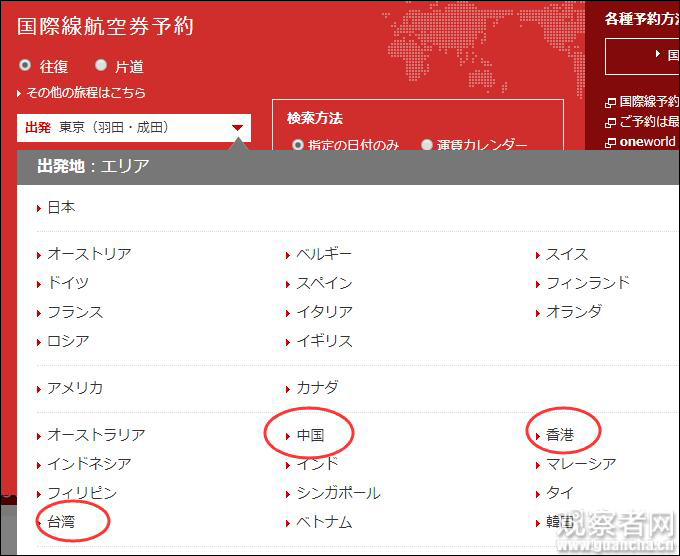Open the oneworld external link
Viewport: 680px width, 556px height.
[647, 141]
